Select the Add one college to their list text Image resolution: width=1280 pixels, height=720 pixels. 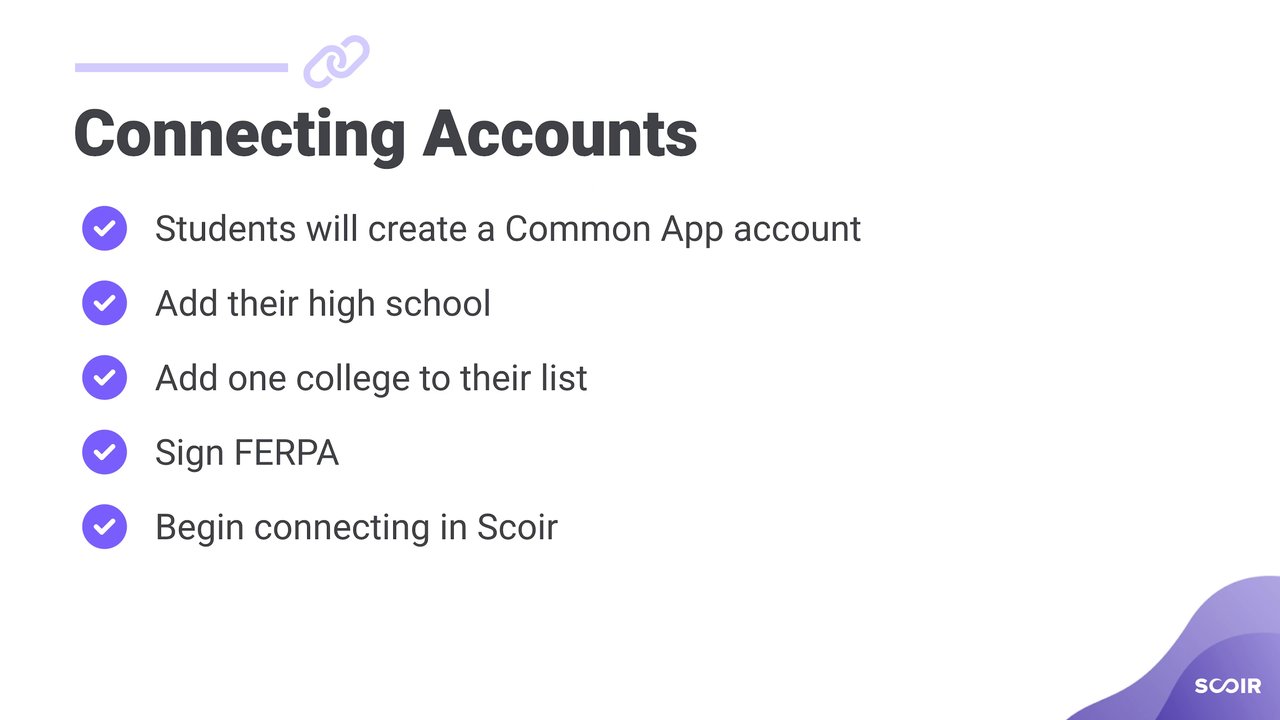coord(371,378)
